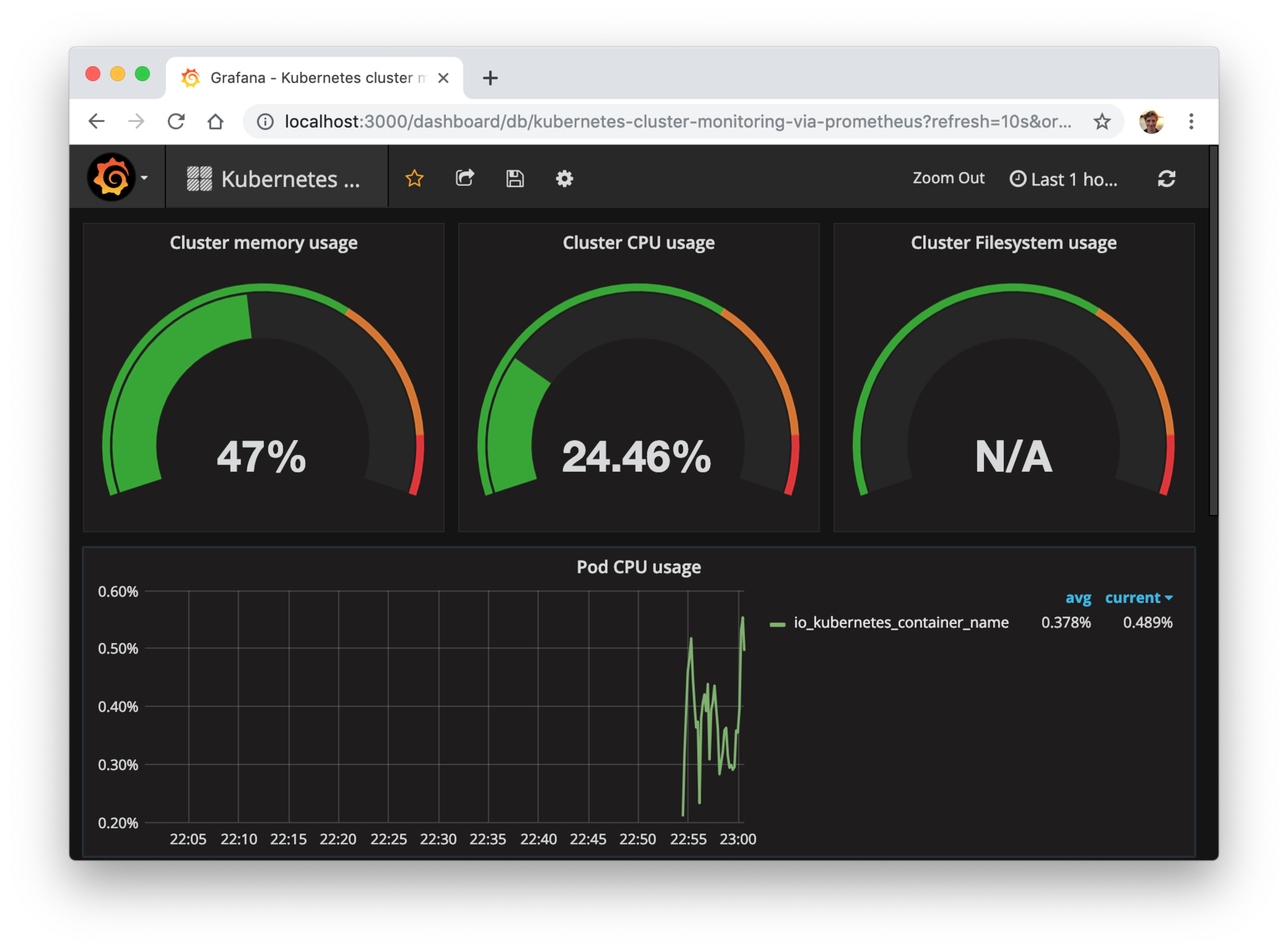Toggle io_kubernetes_container_name series in legend
The width and height of the screenshot is (1288, 952).
(x=901, y=623)
